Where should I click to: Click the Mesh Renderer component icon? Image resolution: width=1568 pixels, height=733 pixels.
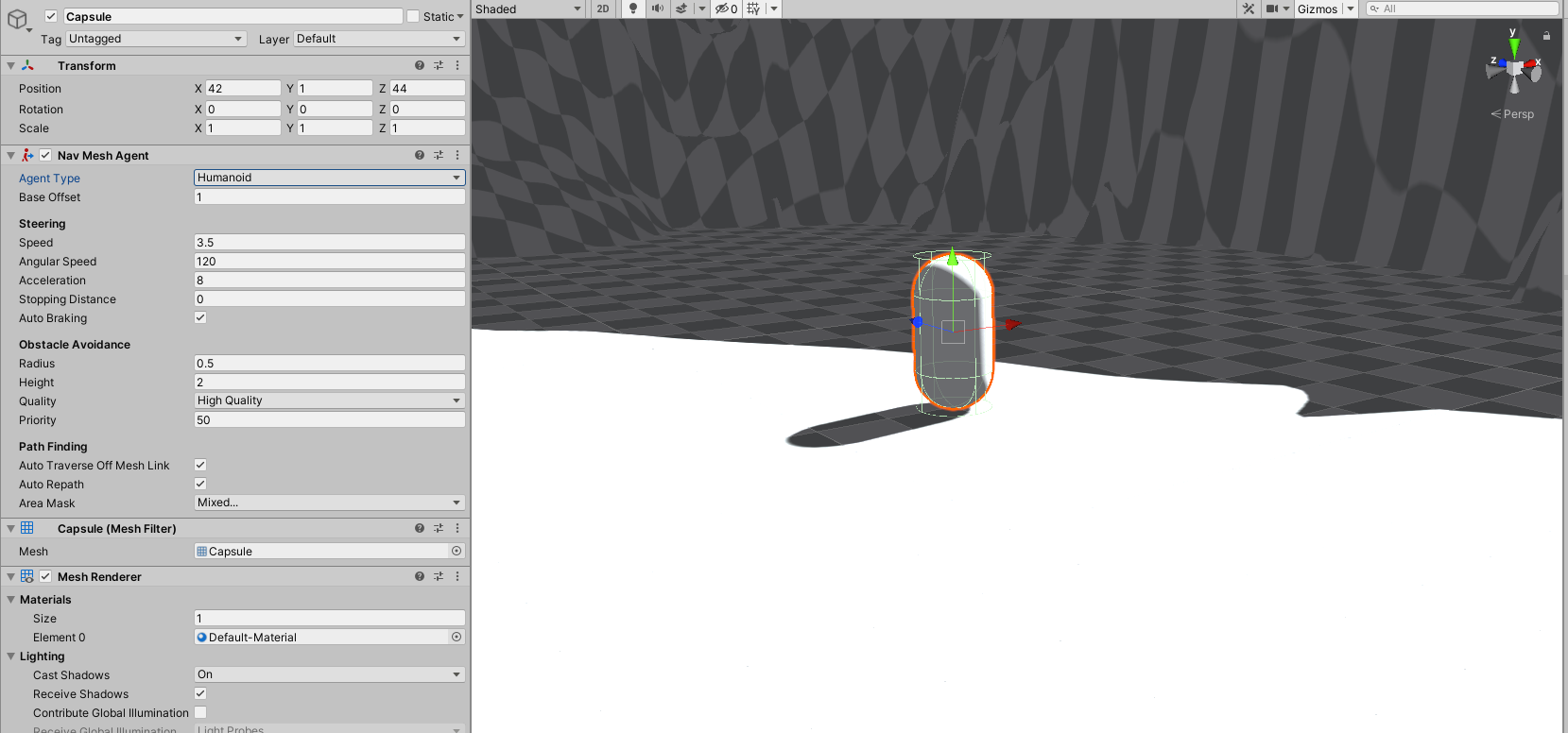pos(27,576)
